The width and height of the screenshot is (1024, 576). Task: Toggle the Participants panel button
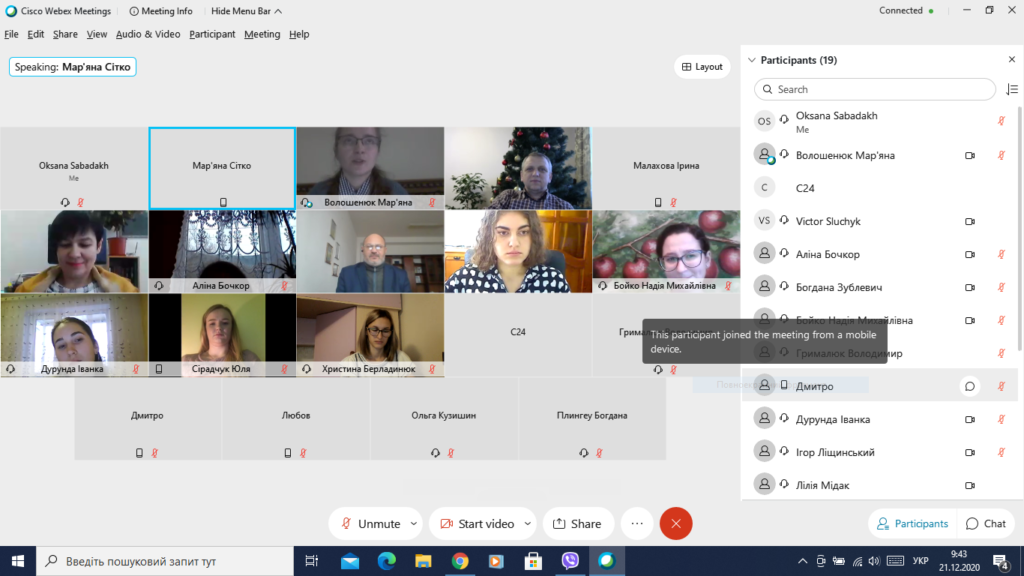(912, 524)
